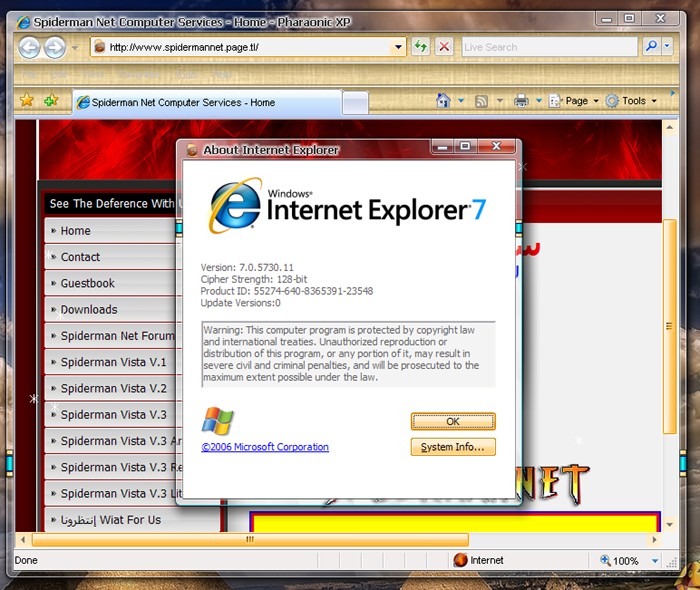Image resolution: width=700 pixels, height=590 pixels.
Task: Open the 'Wiat For Us' menu link
Action: pos(111,520)
